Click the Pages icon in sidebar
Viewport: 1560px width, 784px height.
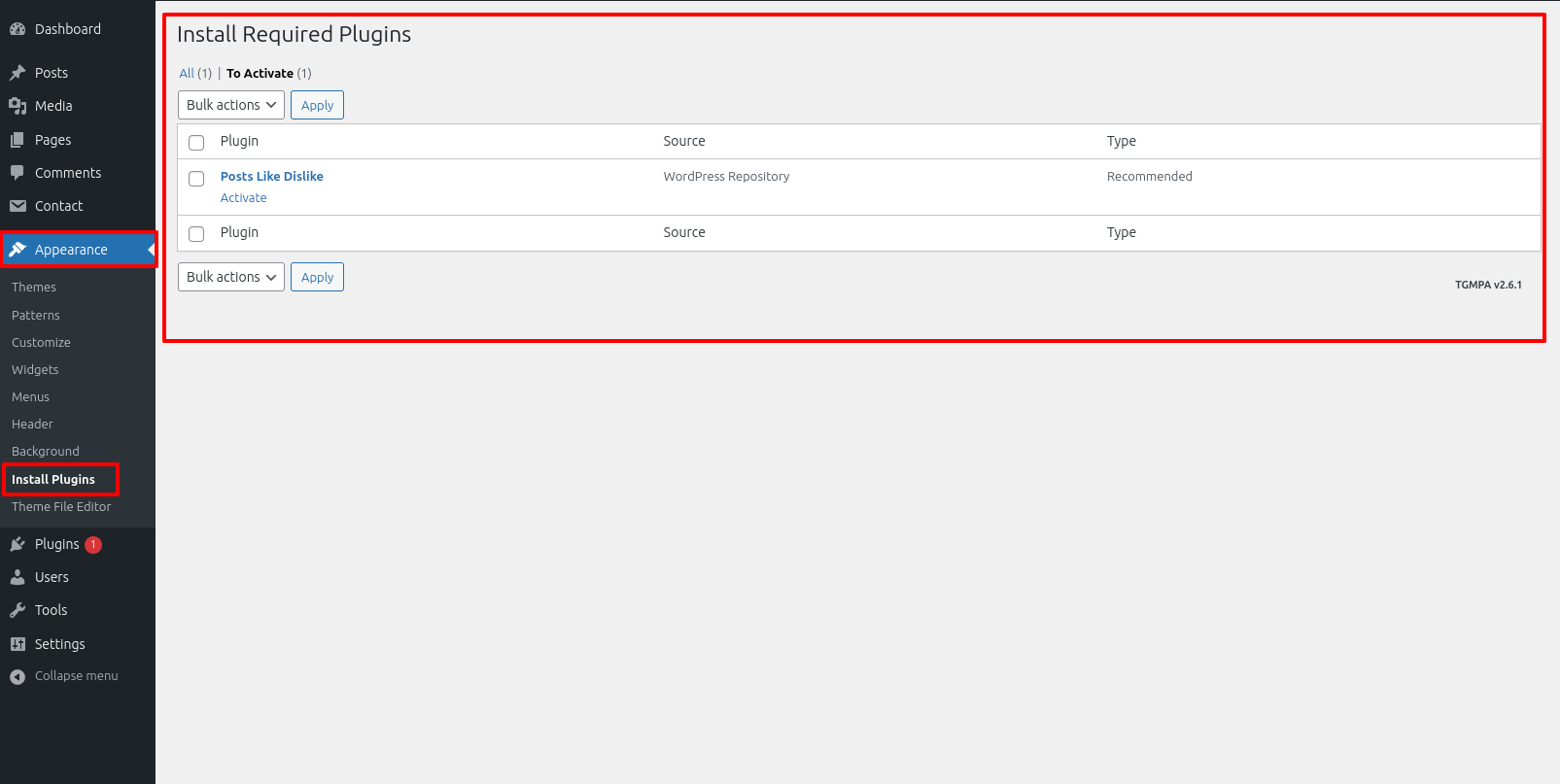click(x=17, y=140)
